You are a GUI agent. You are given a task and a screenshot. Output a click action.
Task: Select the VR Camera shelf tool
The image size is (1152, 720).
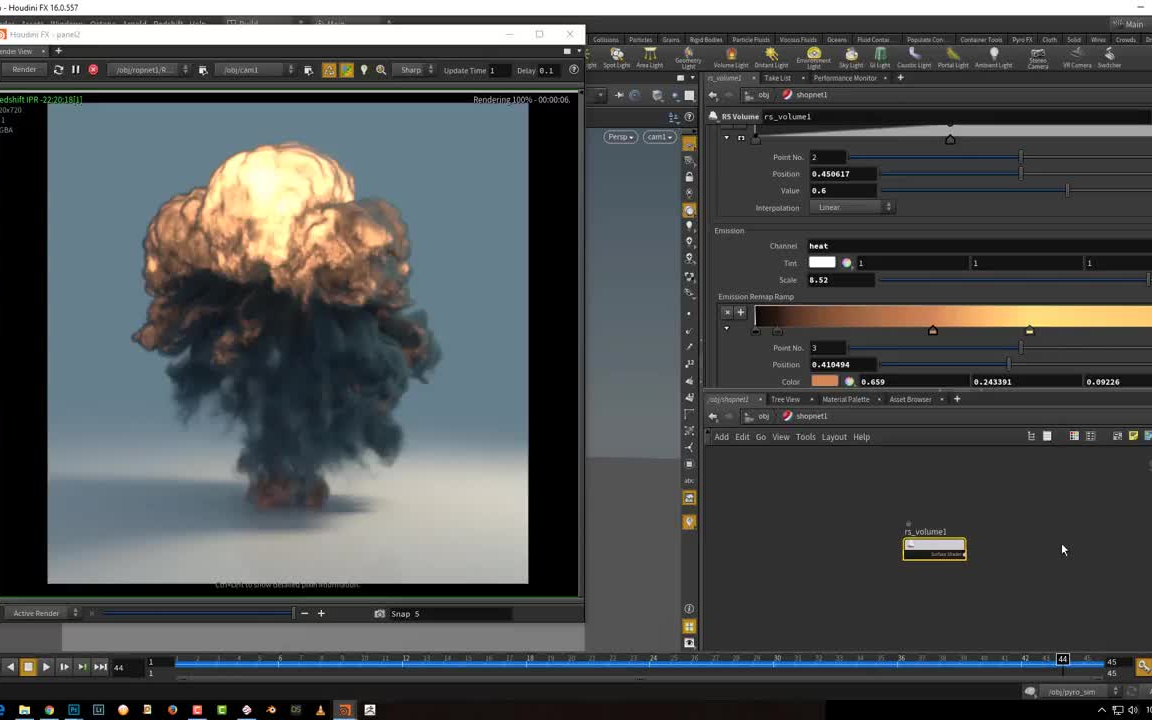tap(1077, 58)
